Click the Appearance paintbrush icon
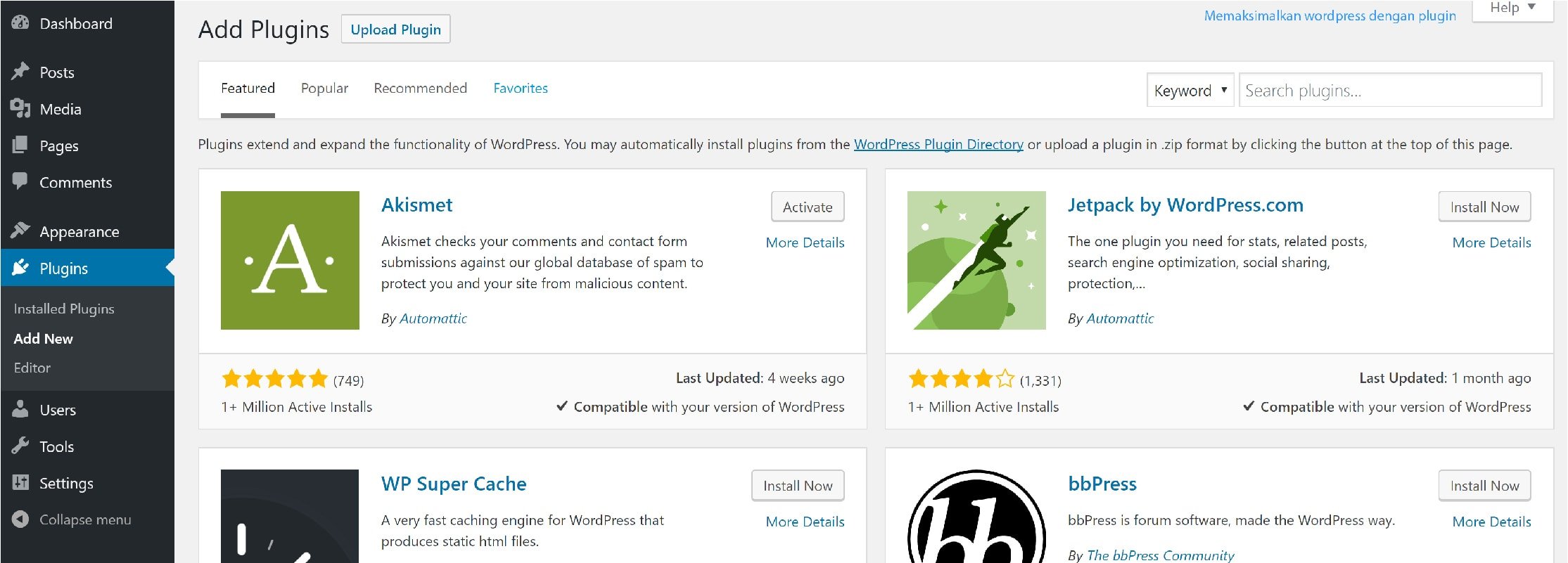 [x=20, y=231]
